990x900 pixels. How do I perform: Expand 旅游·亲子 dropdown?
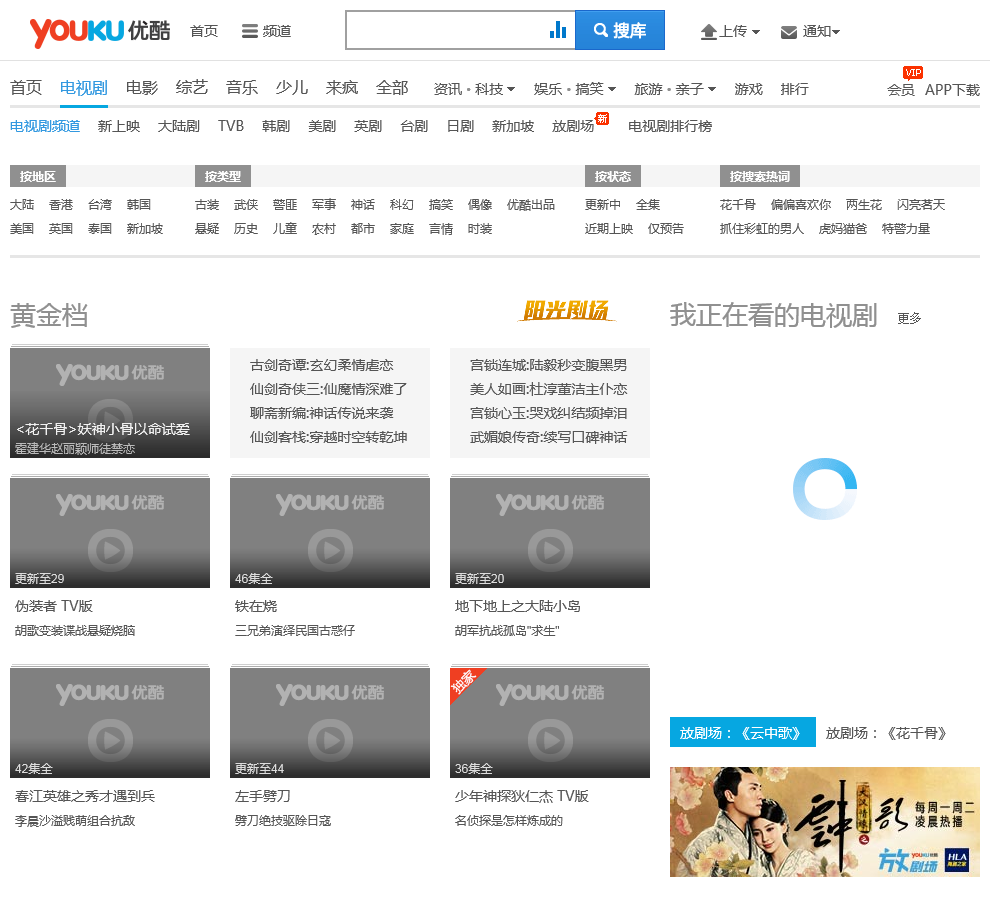[x=675, y=89]
